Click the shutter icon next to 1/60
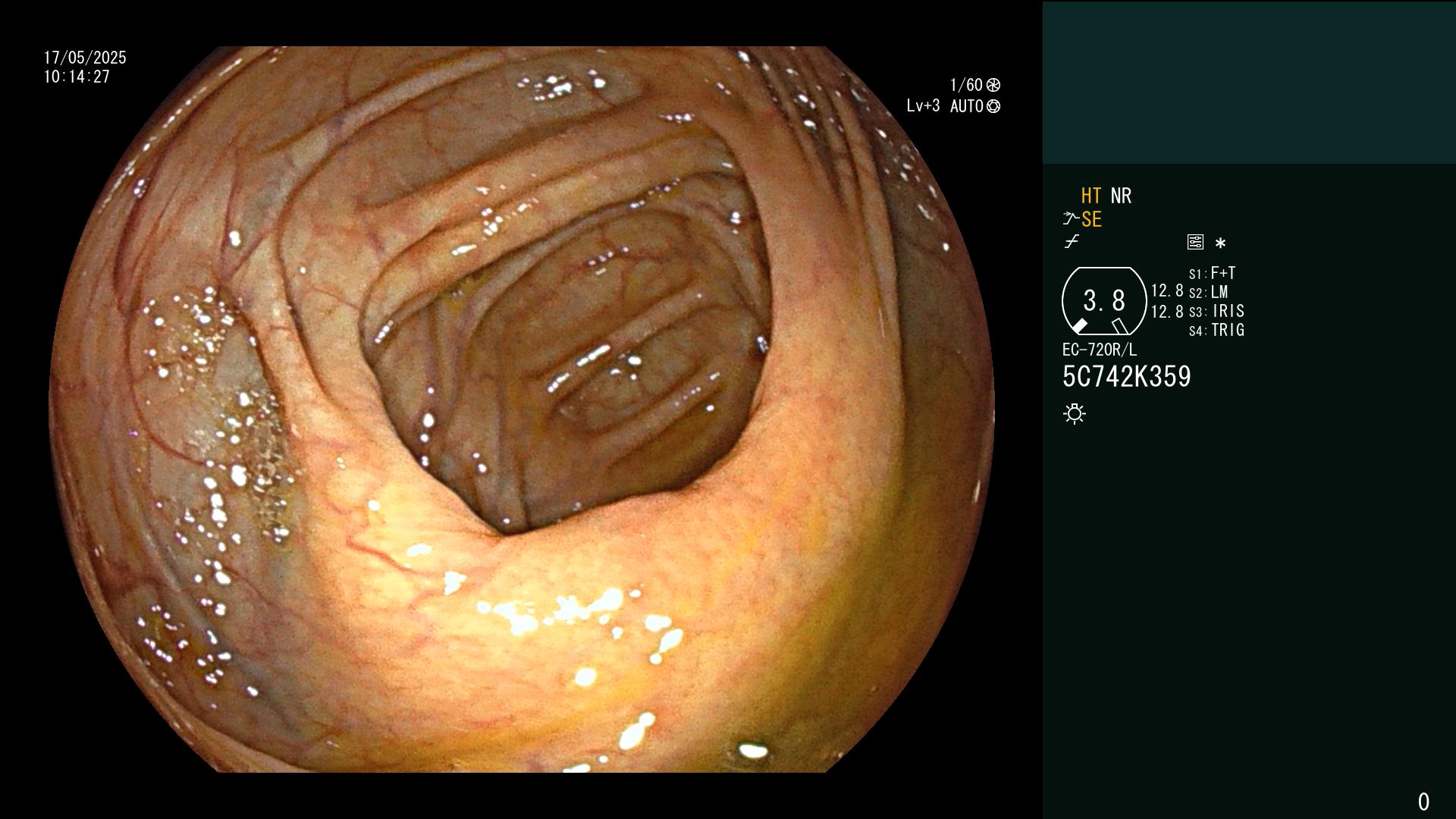Screen dimensions: 1456x819 point(993,85)
